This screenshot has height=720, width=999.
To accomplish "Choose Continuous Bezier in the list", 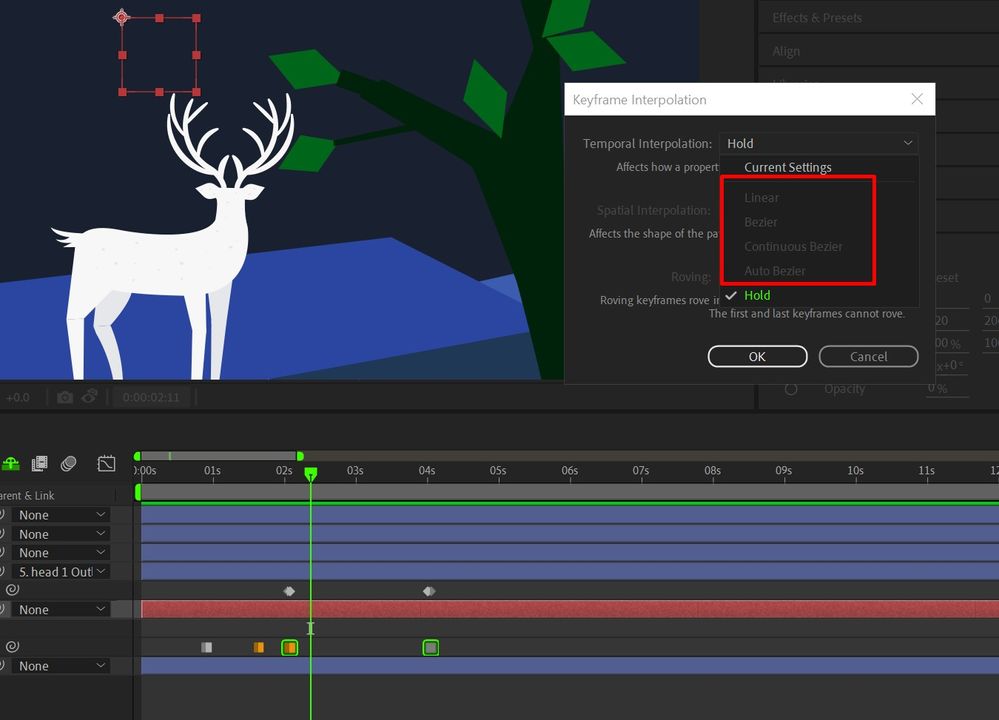I will tap(793, 247).
